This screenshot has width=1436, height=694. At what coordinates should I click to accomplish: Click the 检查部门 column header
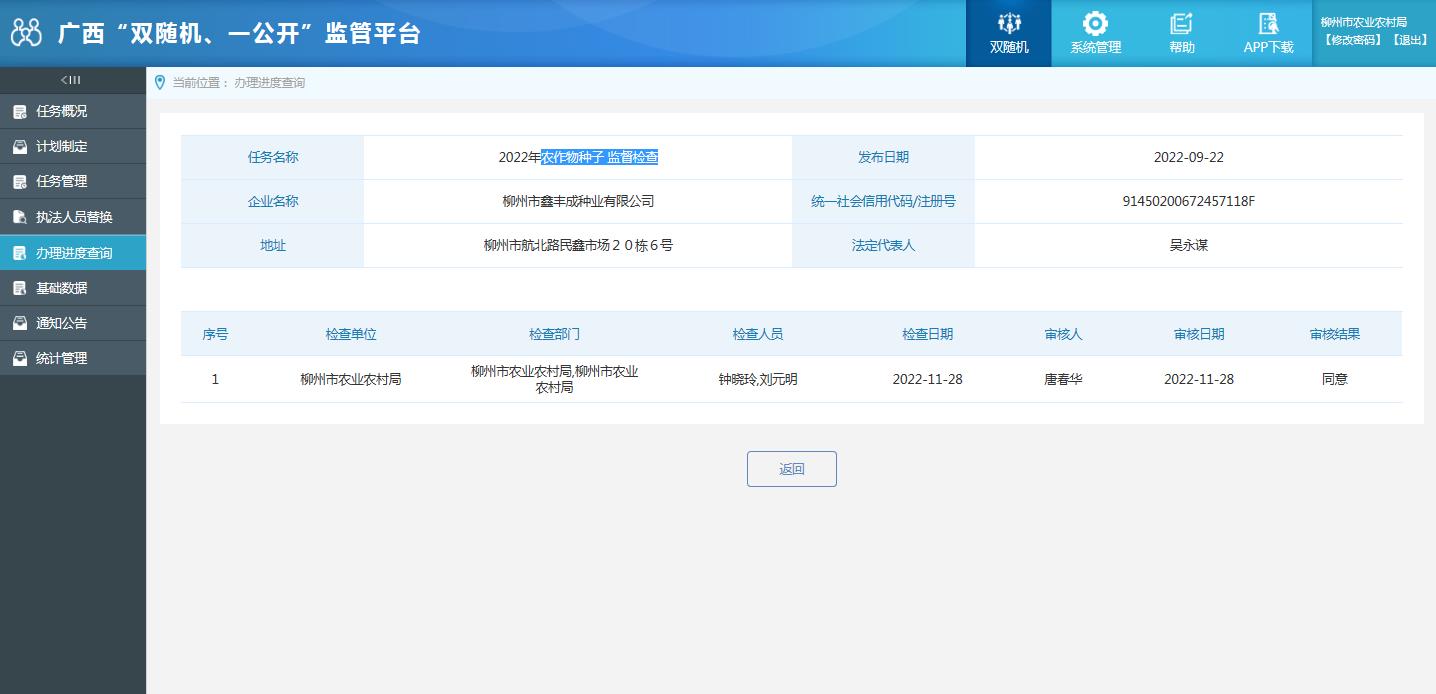click(x=554, y=334)
